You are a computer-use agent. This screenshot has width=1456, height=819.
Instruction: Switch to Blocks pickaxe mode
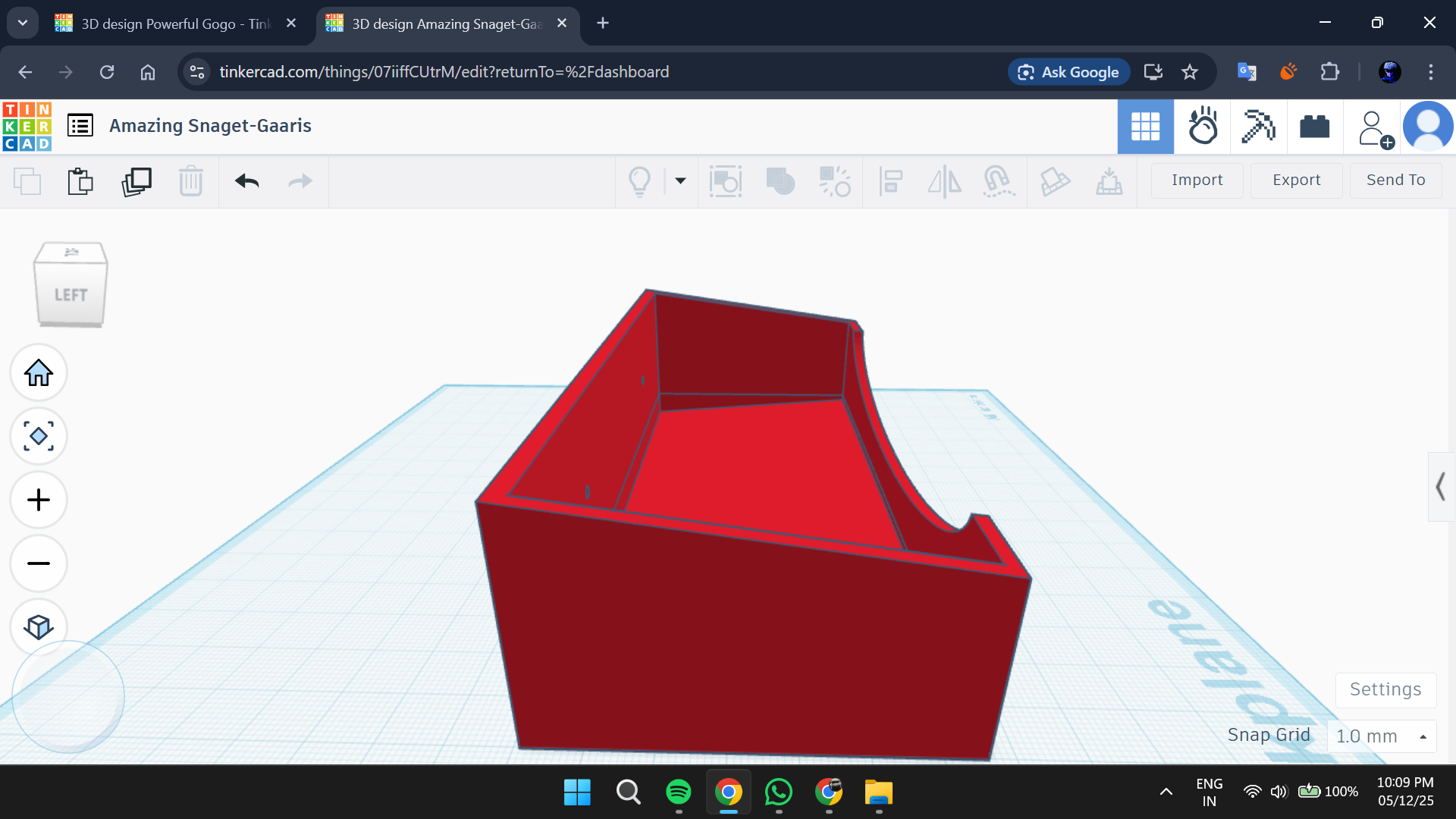(1259, 127)
